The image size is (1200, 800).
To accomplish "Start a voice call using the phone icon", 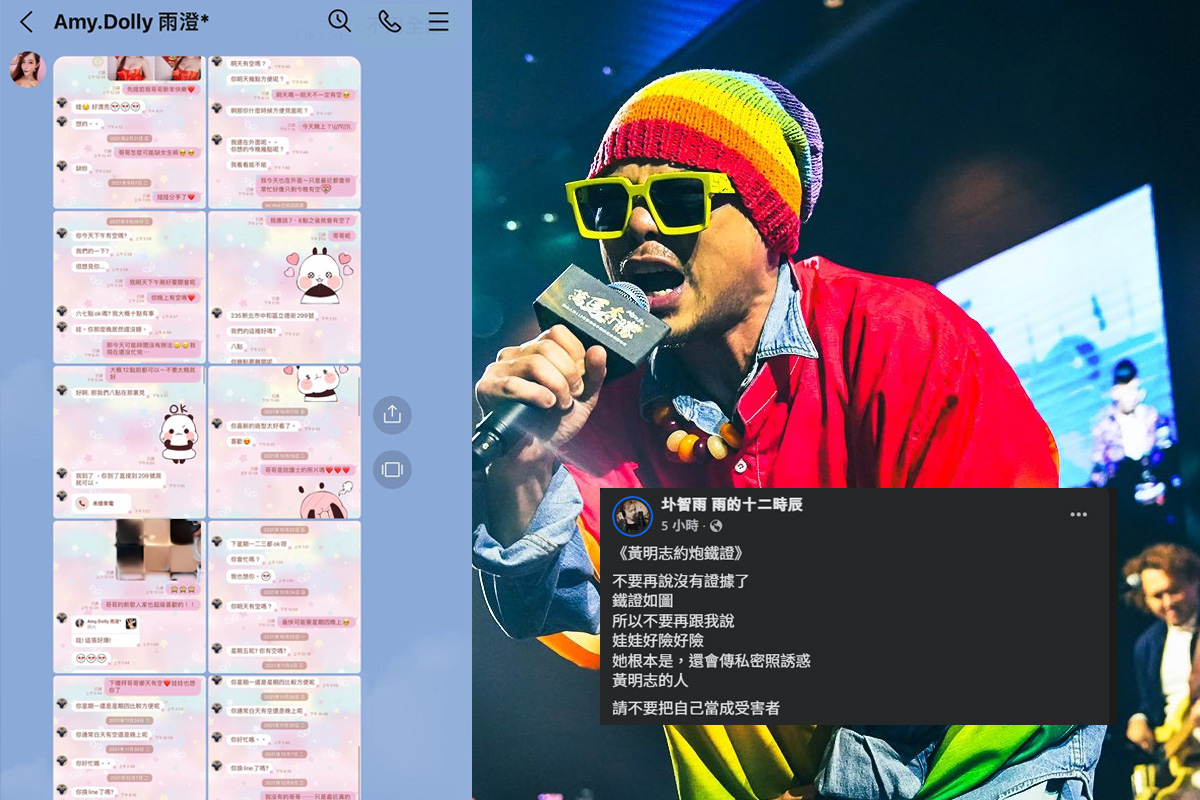I will click(387, 21).
